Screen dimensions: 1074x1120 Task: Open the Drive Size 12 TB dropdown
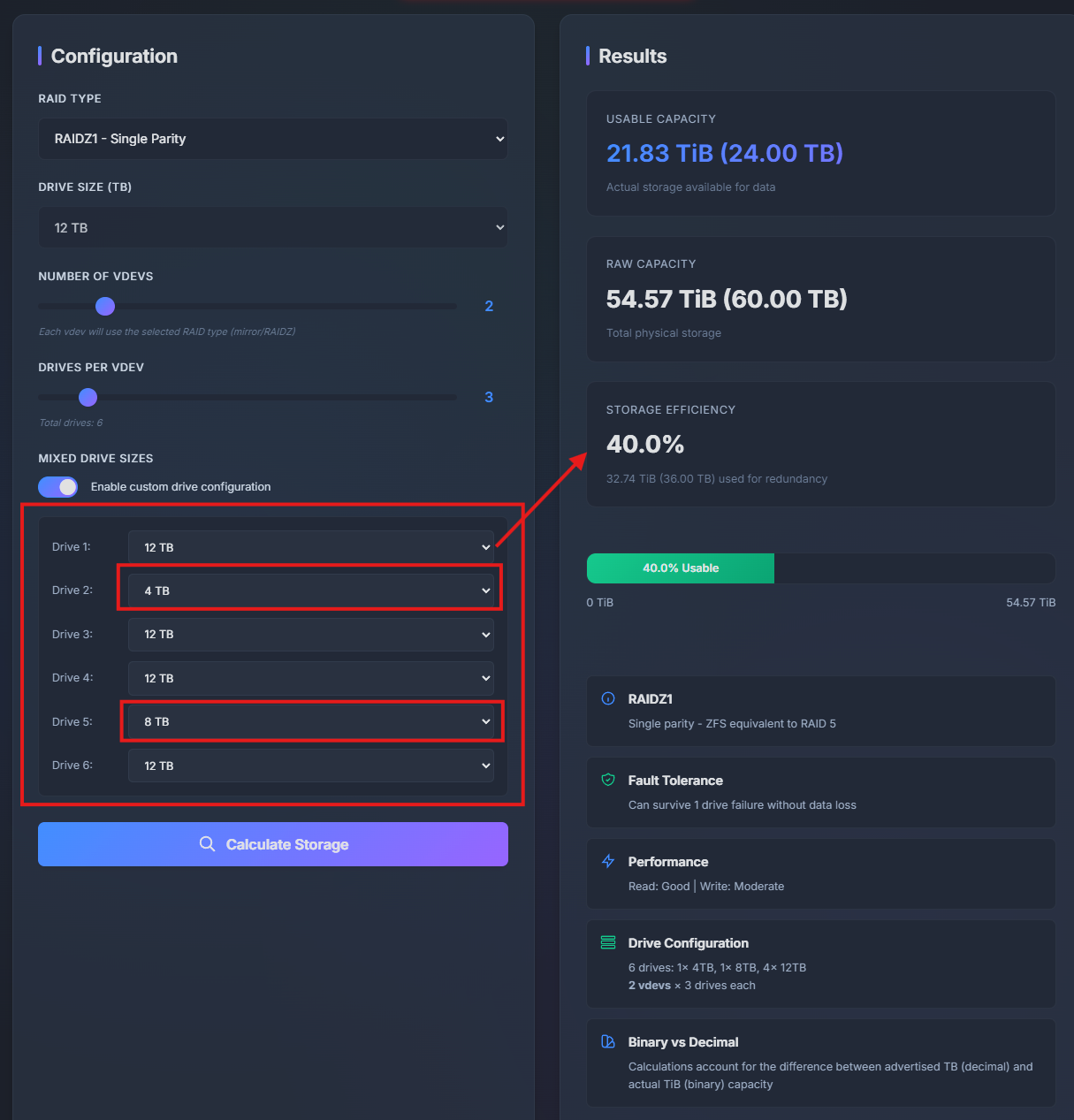[x=272, y=227]
